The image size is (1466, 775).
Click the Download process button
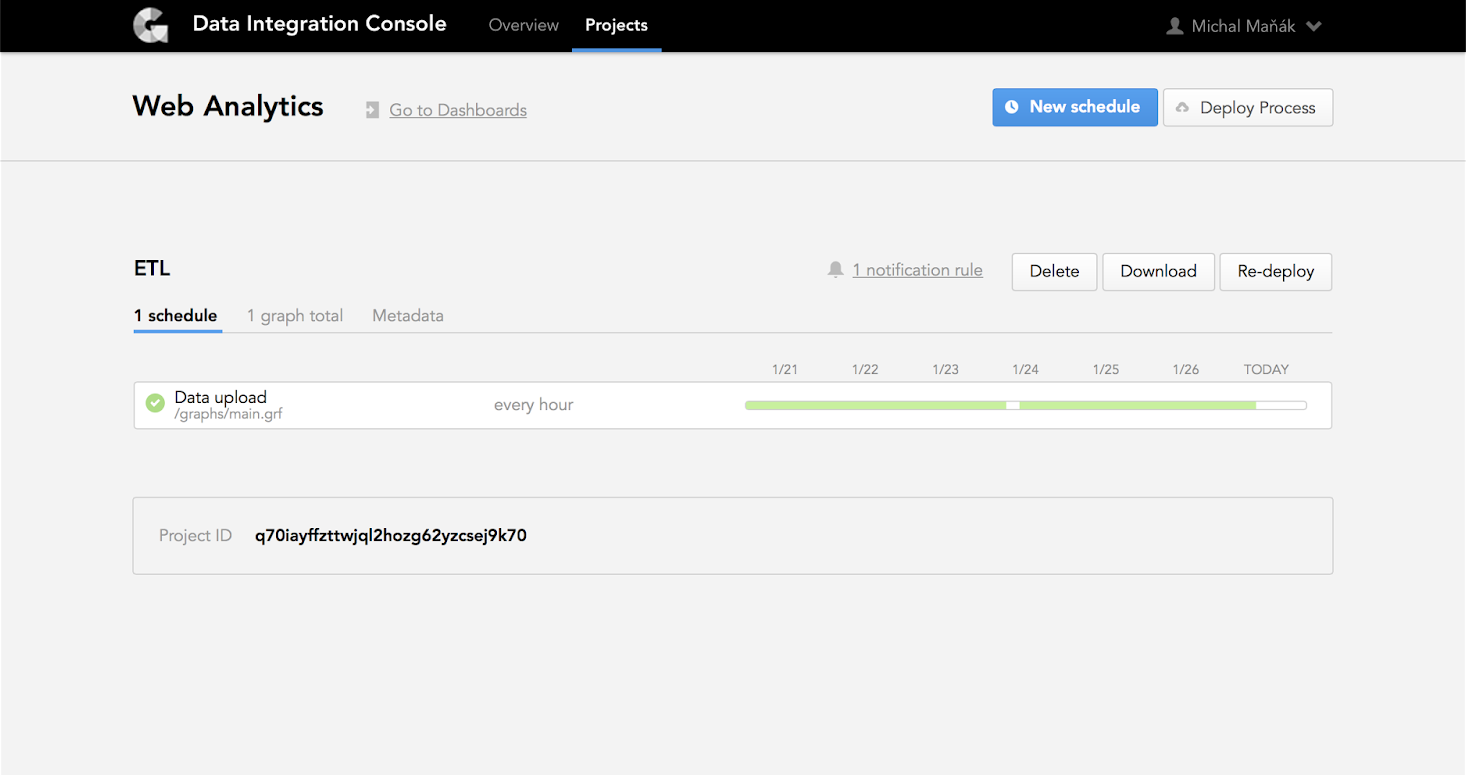(1158, 271)
